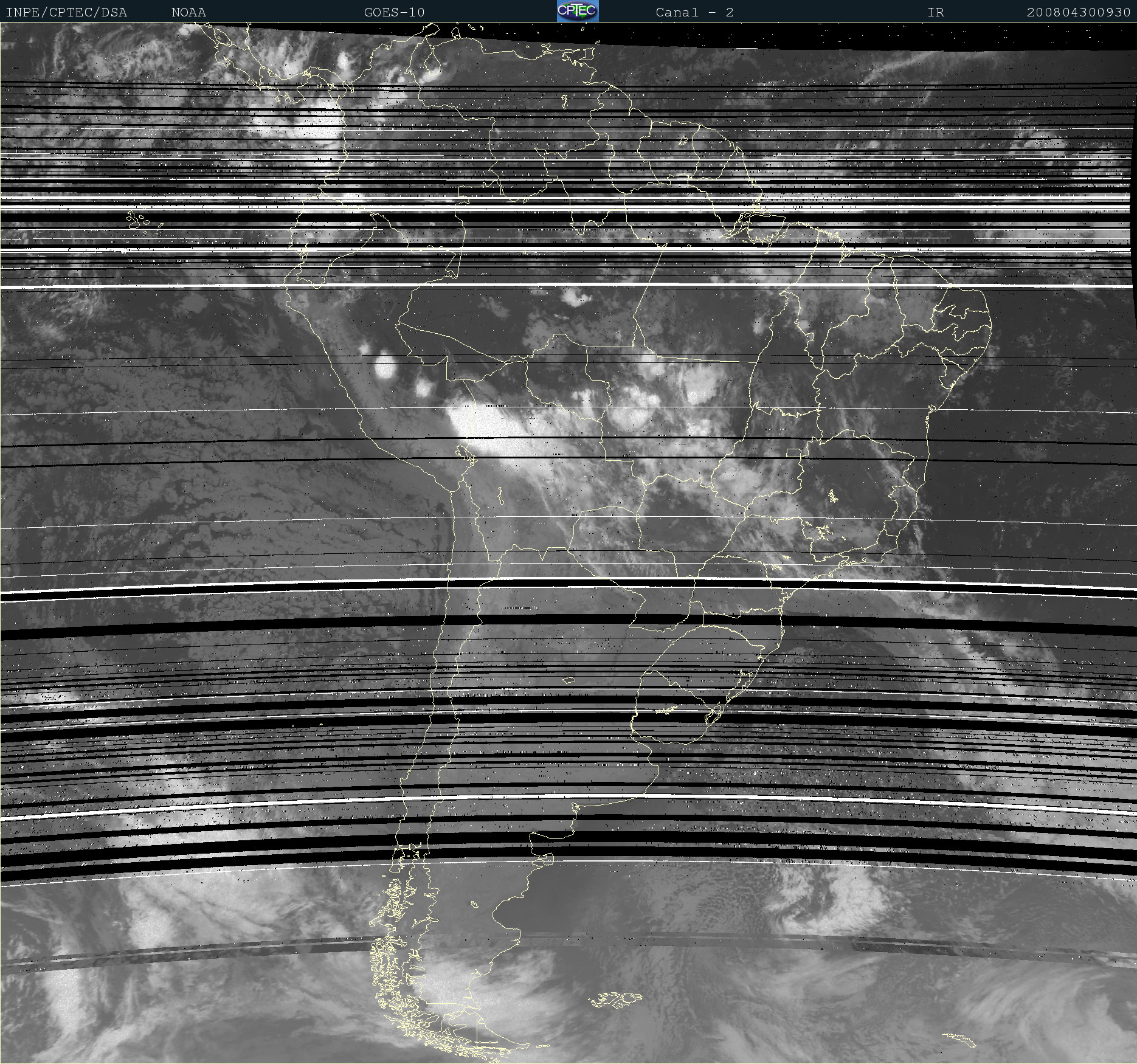Click the NOAA label in header
Image resolution: width=1137 pixels, height=1064 pixels.
(x=188, y=12)
